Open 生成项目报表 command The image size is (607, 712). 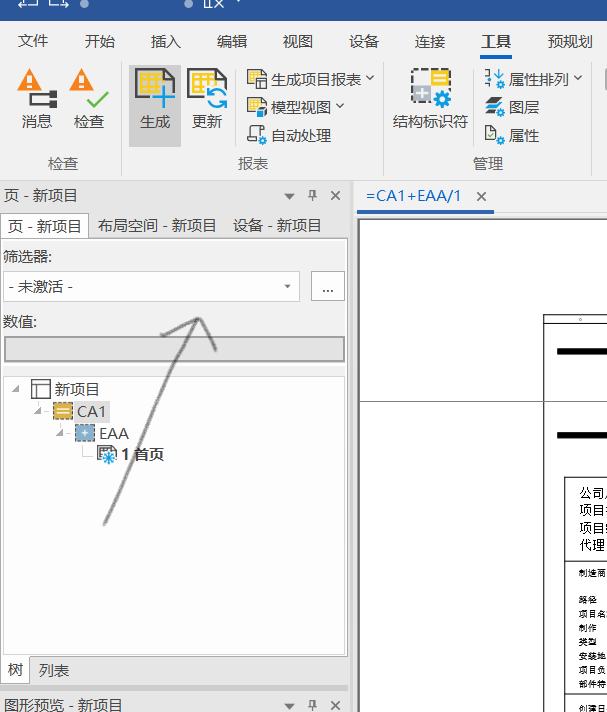304,79
